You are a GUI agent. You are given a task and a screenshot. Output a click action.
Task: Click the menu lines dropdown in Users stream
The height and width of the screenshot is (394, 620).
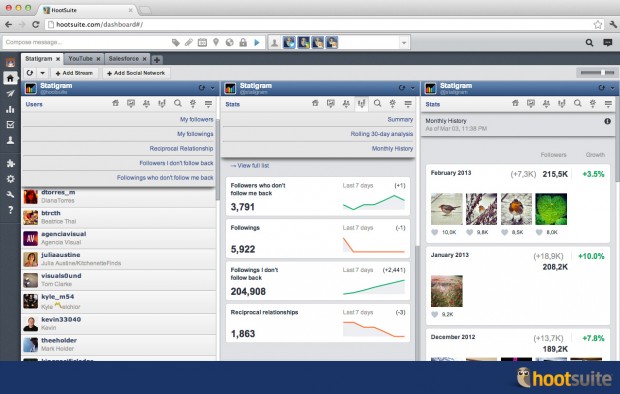(x=208, y=104)
